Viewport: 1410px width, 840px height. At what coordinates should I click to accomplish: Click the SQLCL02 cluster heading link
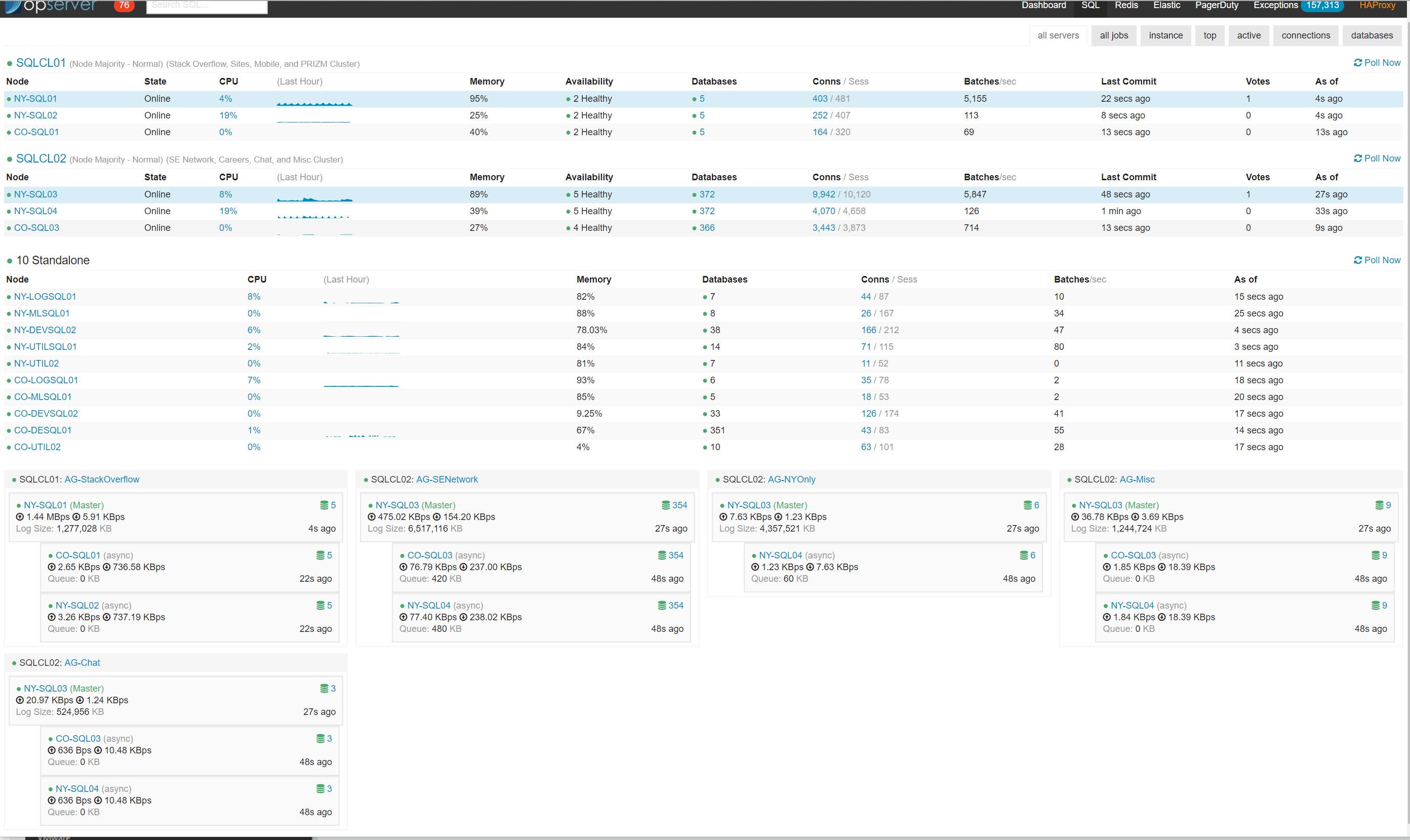pyautogui.click(x=41, y=158)
